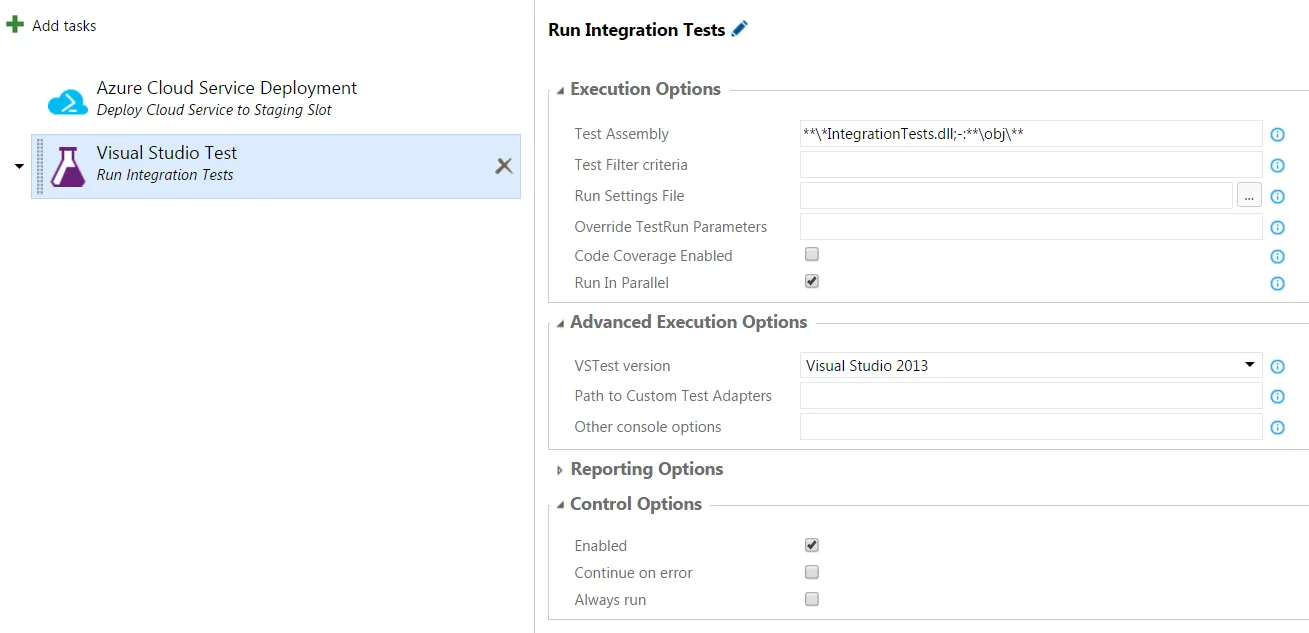This screenshot has height=633, width=1309.
Task: Collapse the Advanced Execution Options section
Action: [x=560, y=323]
